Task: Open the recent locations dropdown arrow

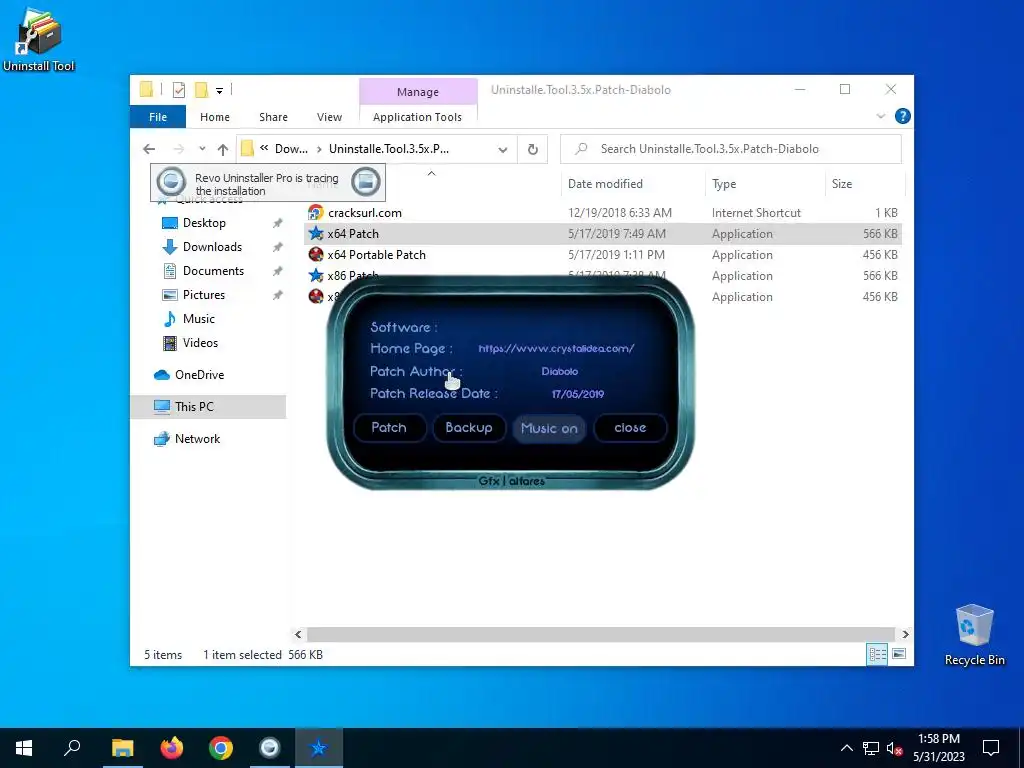Action: point(202,149)
